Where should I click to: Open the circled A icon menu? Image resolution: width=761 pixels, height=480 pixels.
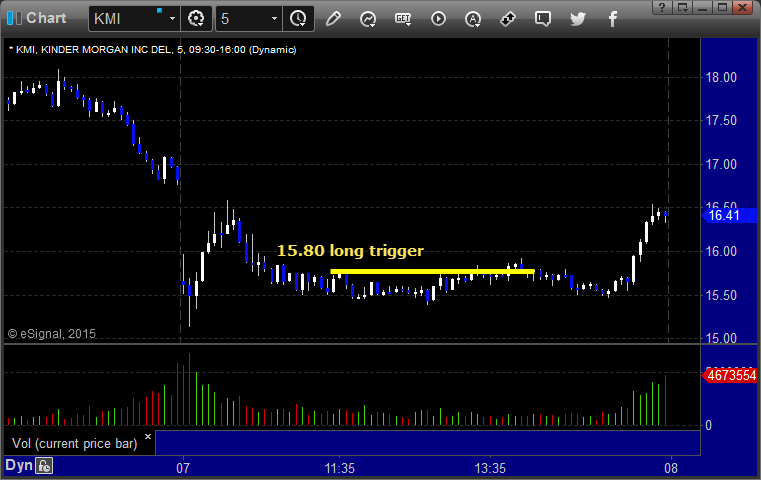(x=473, y=19)
